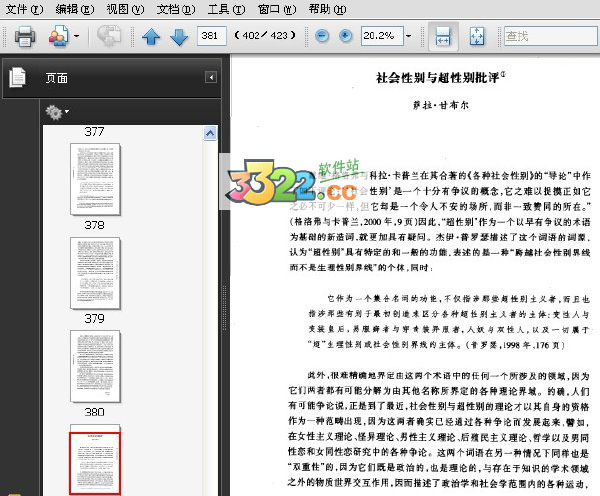Toggle the fit width scrolling mode

443,37
